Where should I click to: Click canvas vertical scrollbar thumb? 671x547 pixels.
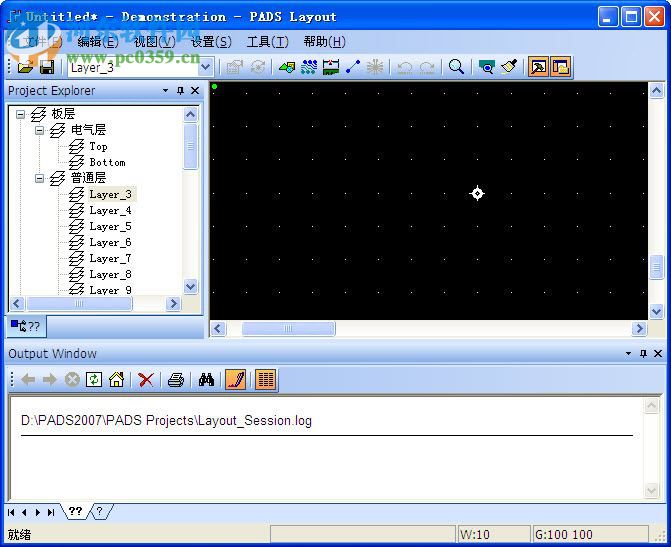tap(656, 268)
